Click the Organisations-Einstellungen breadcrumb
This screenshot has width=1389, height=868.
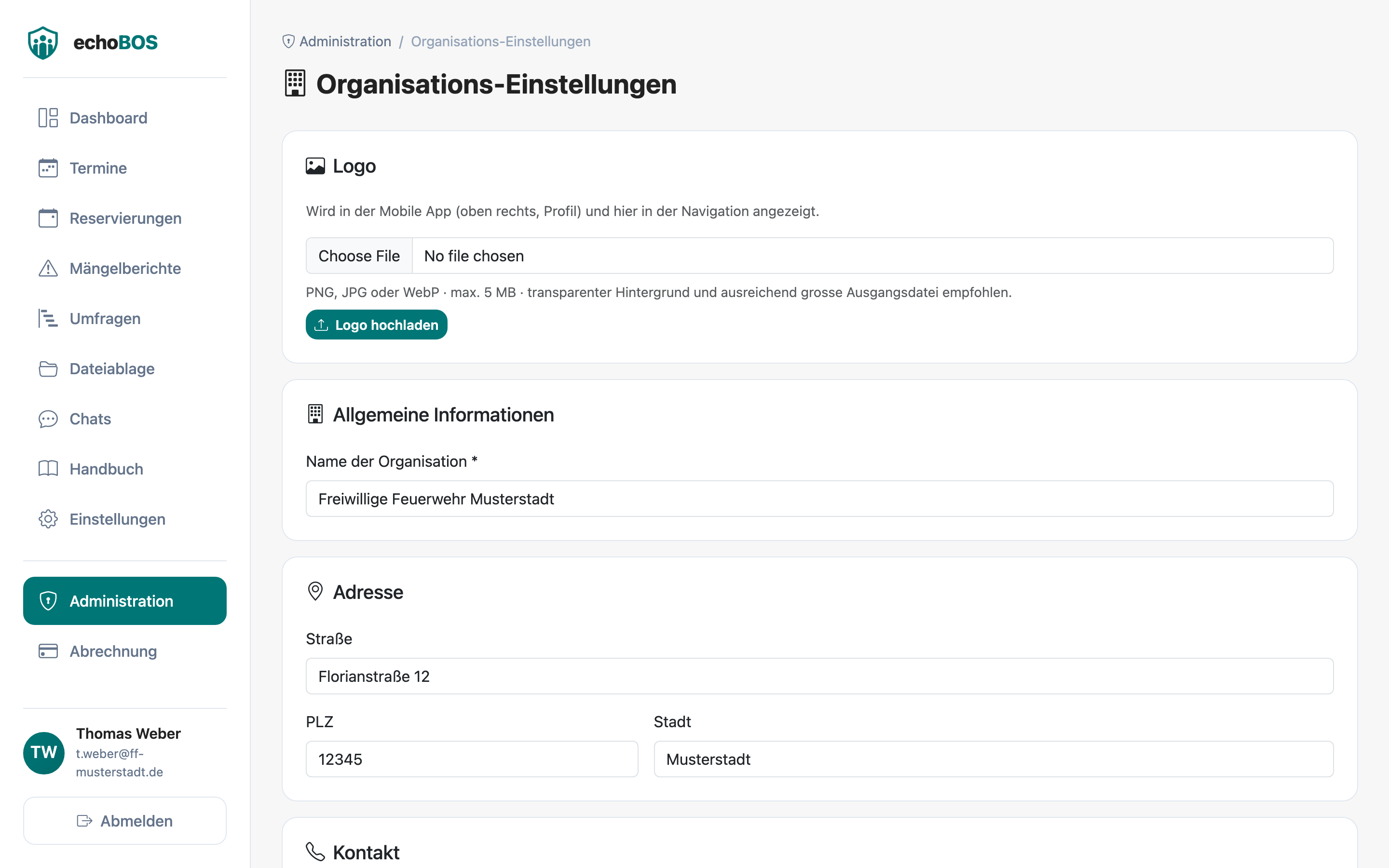(x=501, y=41)
